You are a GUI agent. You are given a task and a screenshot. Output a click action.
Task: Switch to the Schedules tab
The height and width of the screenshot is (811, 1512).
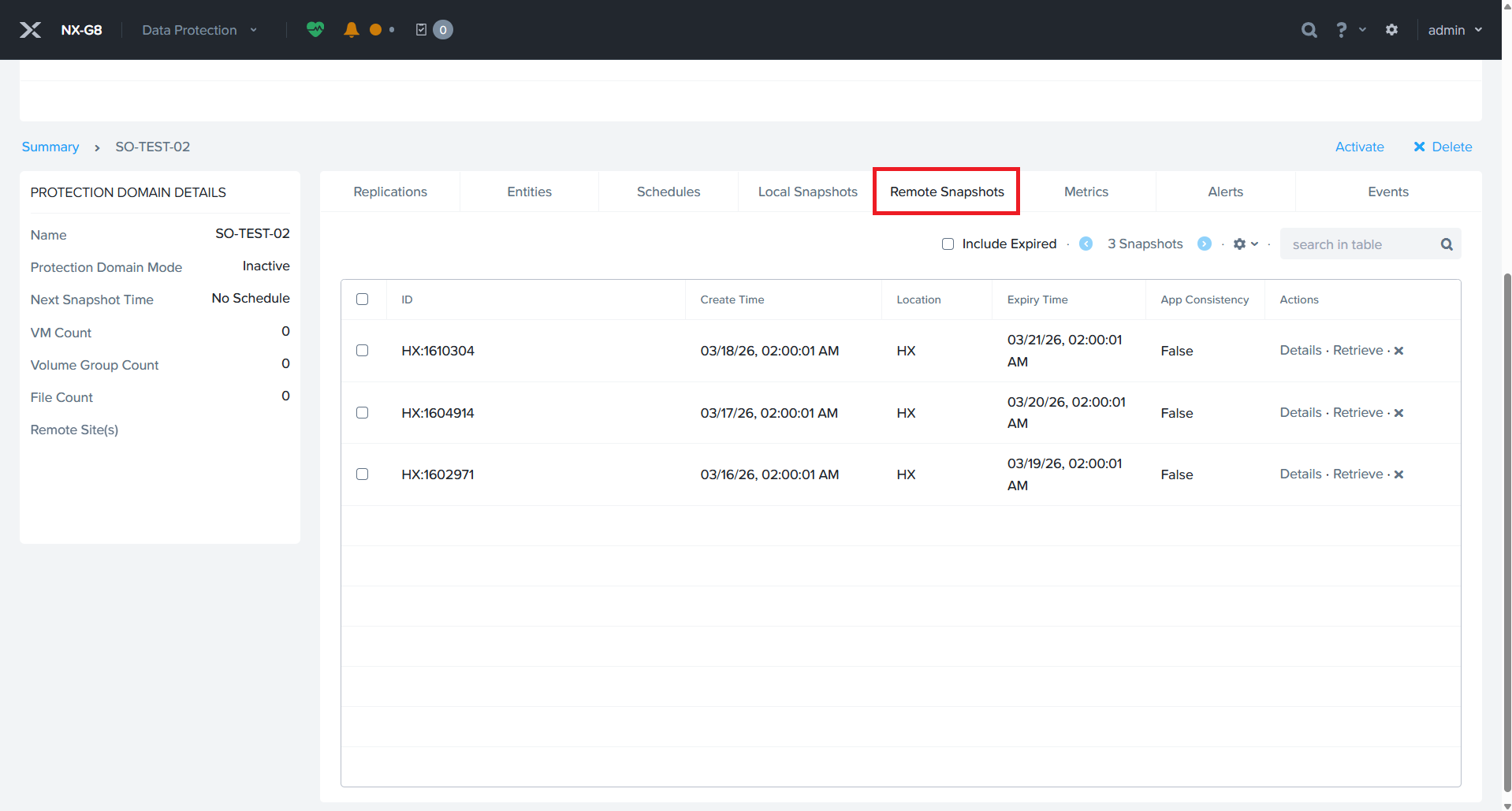(x=668, y=192)
